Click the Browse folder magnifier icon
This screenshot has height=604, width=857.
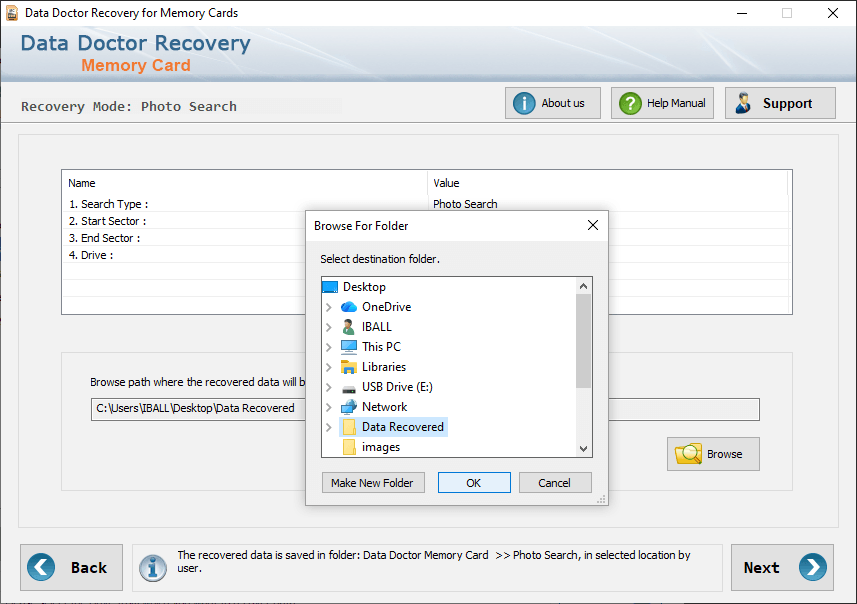click(x=689, y=454)
